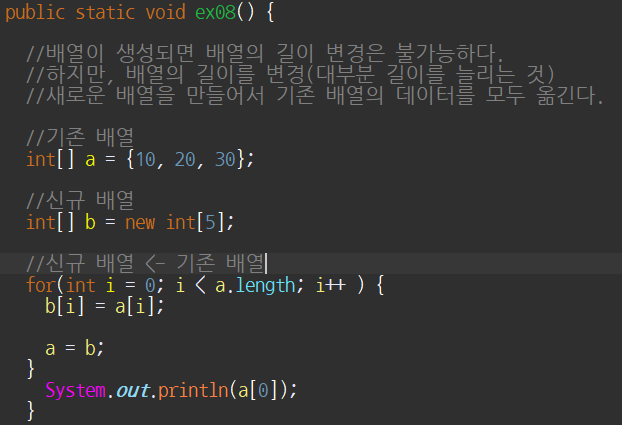622x425 pixels.
Task: Click the 'static' keyword
Action: (x=105, y=12)
